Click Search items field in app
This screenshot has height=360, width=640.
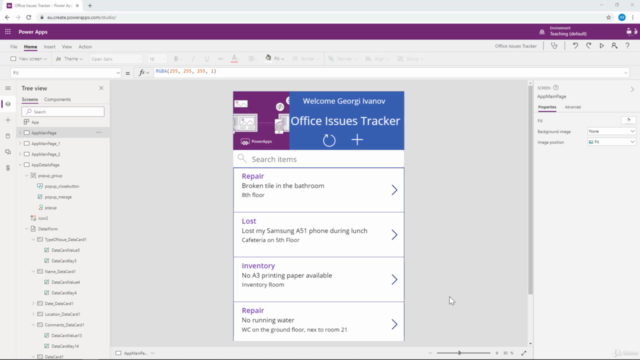[318, 159]
